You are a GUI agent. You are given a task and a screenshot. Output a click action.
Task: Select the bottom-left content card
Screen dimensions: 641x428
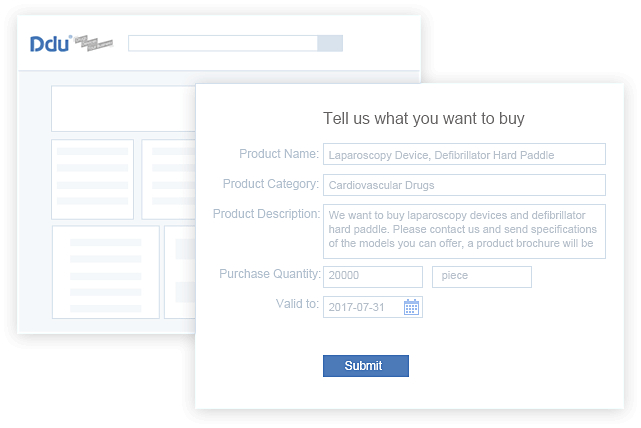[x=105, y=271]
